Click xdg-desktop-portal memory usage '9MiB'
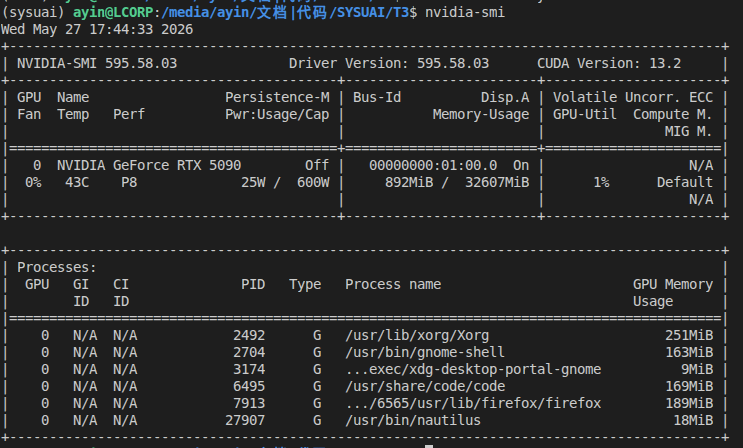Viewport: 743px width, 448px height. 697,369
